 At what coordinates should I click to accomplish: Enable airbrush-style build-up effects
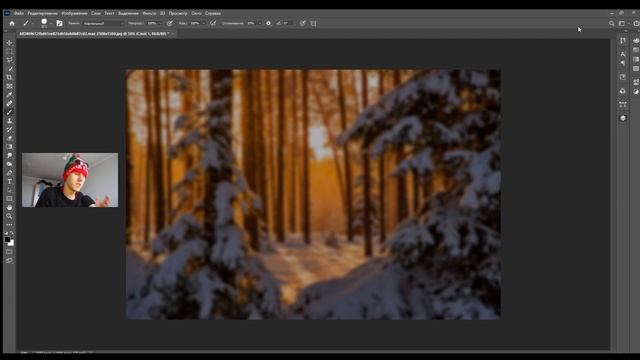click(213, 23)
